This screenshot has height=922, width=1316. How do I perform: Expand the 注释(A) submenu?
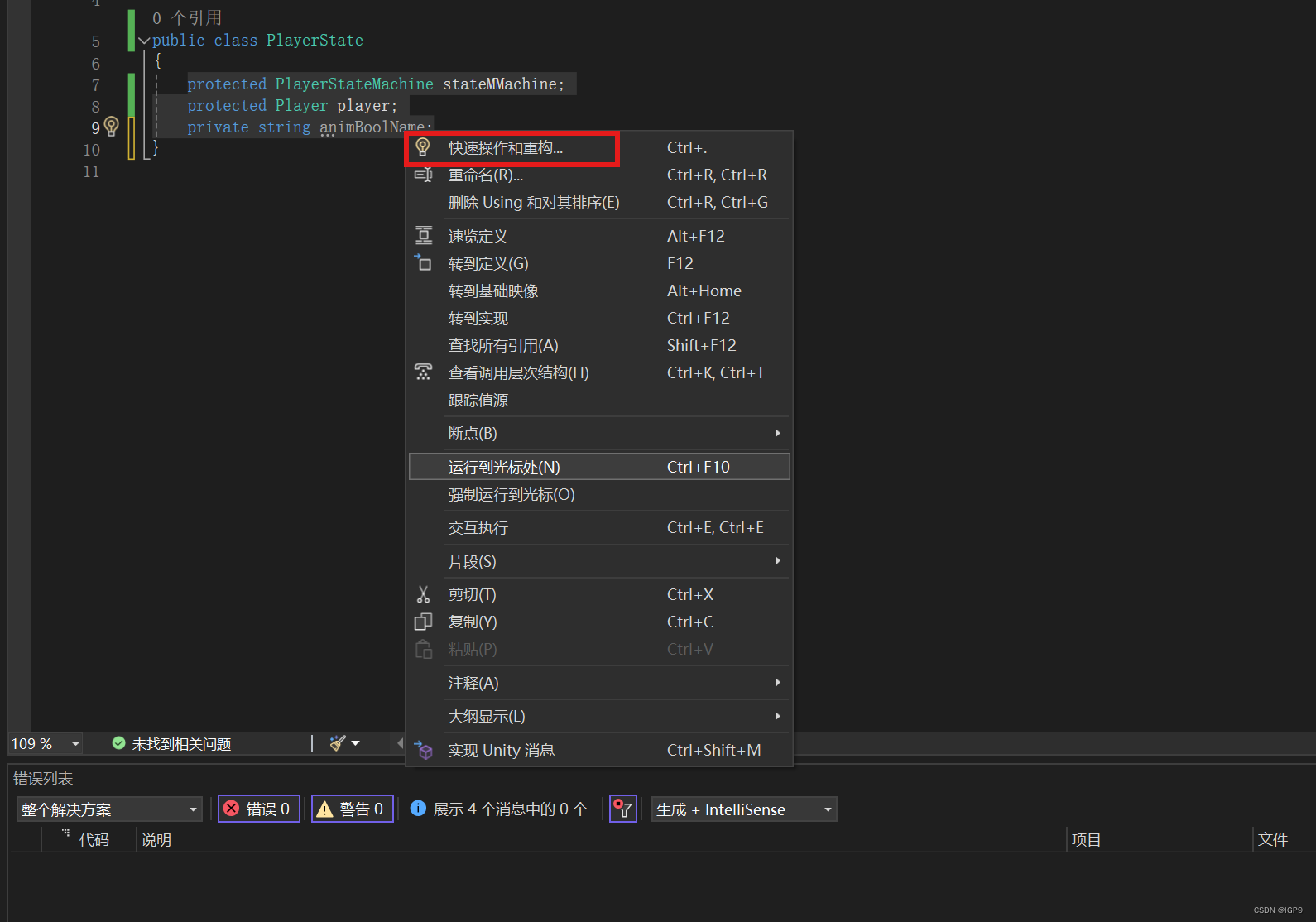[599, 683]
